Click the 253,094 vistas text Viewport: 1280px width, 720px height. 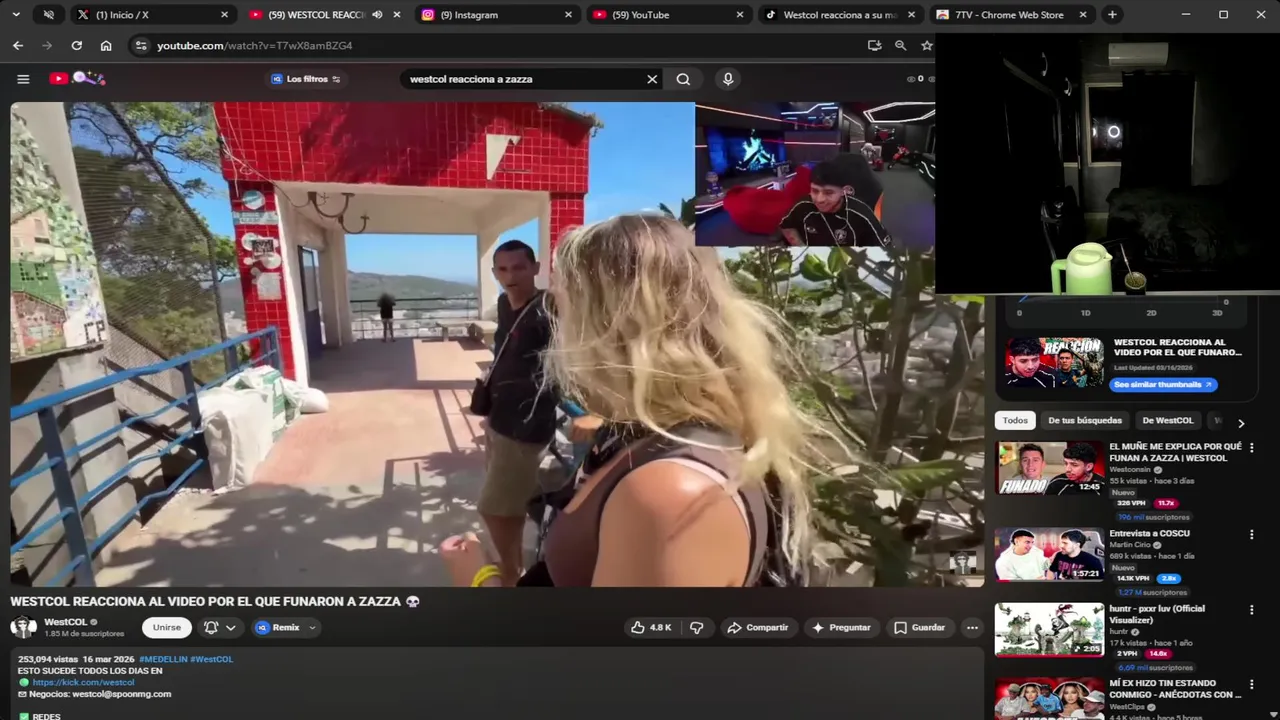tap(46, 659)
